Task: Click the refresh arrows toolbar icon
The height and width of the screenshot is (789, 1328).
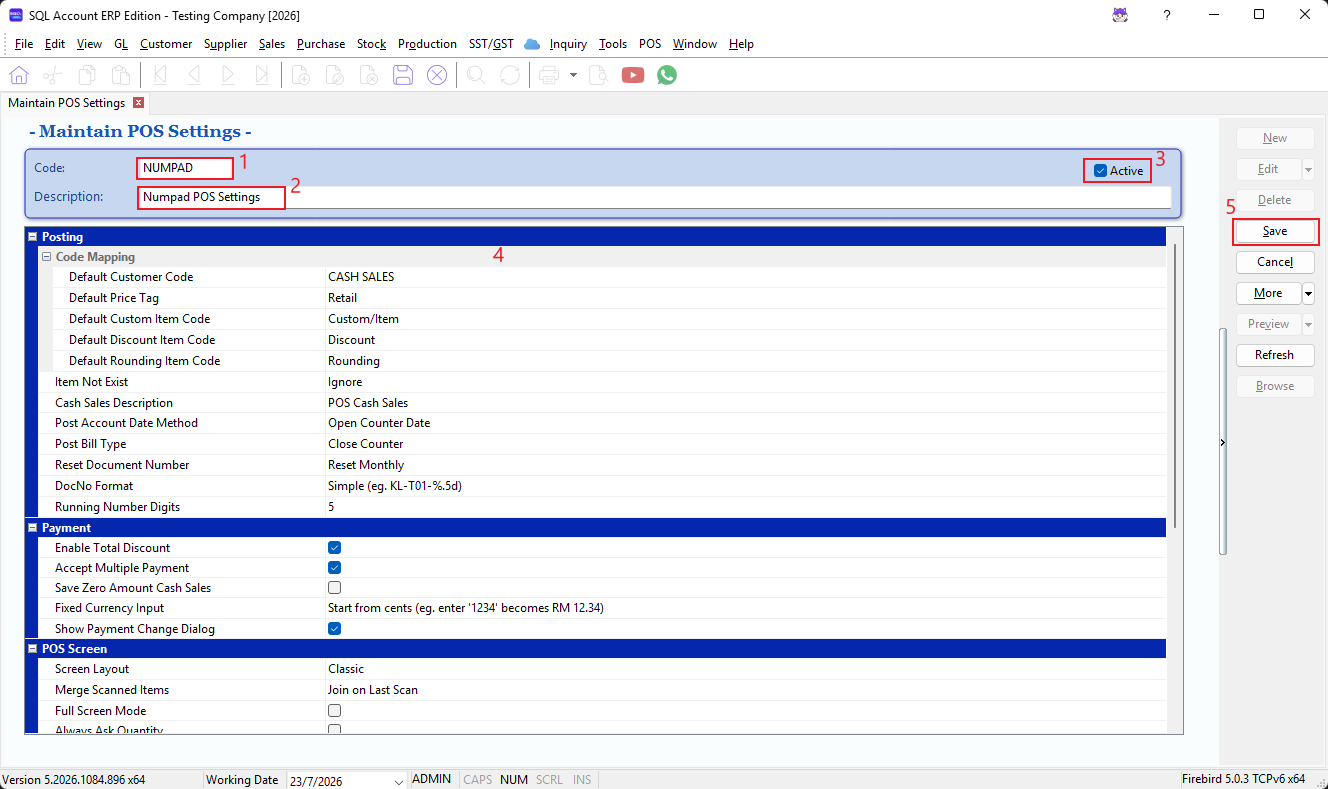Action: coord(510,75)
